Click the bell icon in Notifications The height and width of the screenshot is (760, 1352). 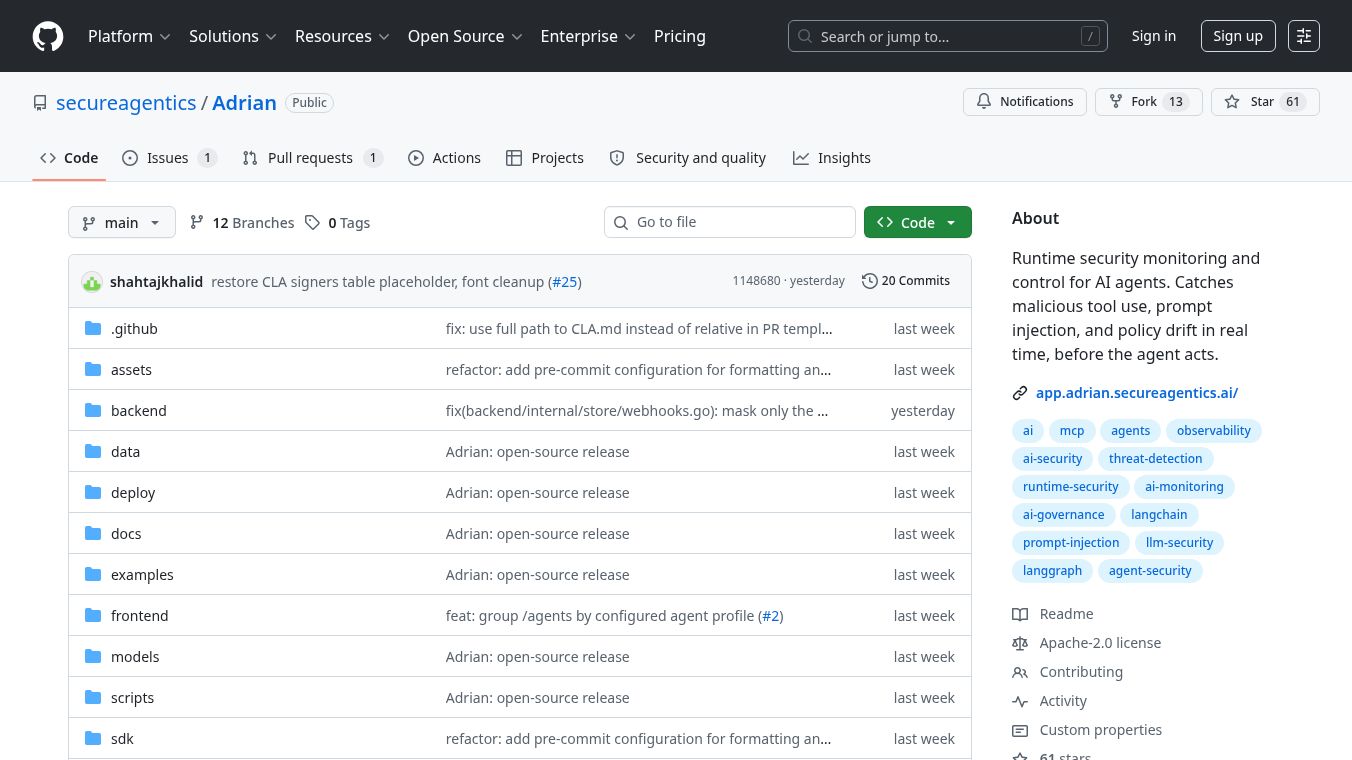pos(984,102)
